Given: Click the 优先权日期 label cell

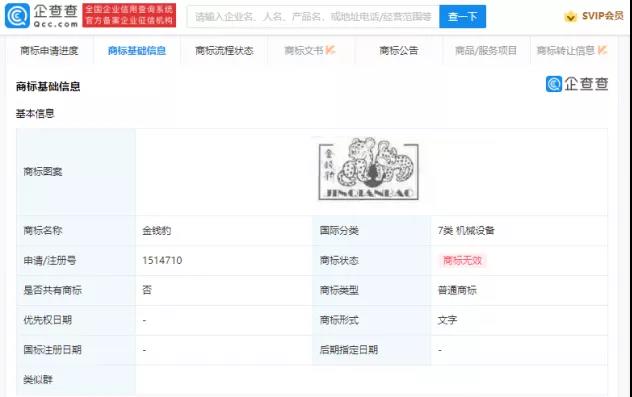Looking at the screenshot, I should pos(76,320).
